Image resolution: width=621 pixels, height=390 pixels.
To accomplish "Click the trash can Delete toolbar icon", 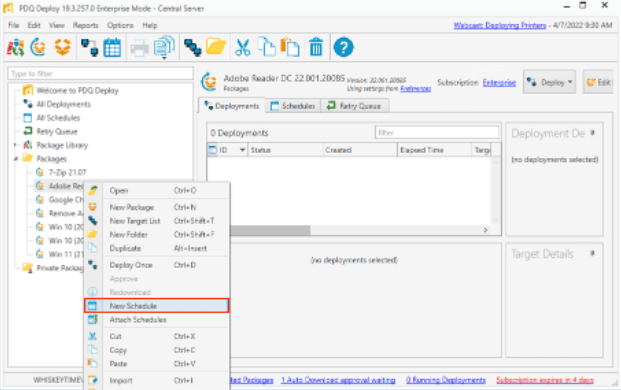I will point(316,48).
